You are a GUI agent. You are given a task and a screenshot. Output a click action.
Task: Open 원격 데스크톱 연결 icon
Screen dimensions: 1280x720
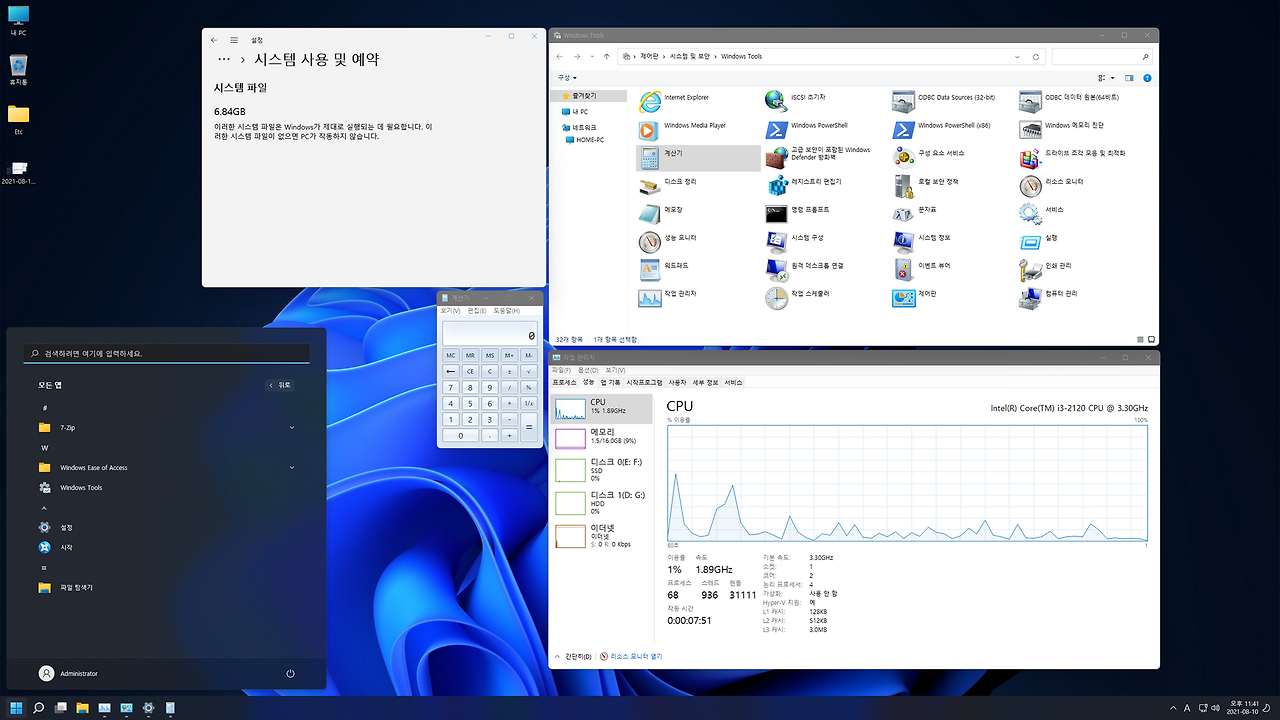[776, 269]
